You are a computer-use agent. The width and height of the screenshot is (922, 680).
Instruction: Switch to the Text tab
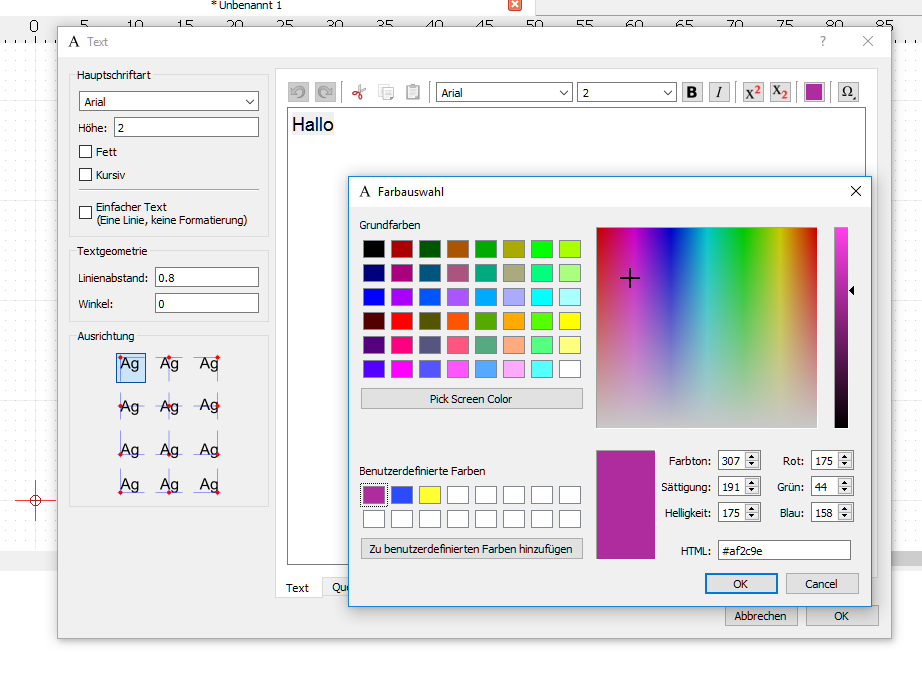coord(298,588)
